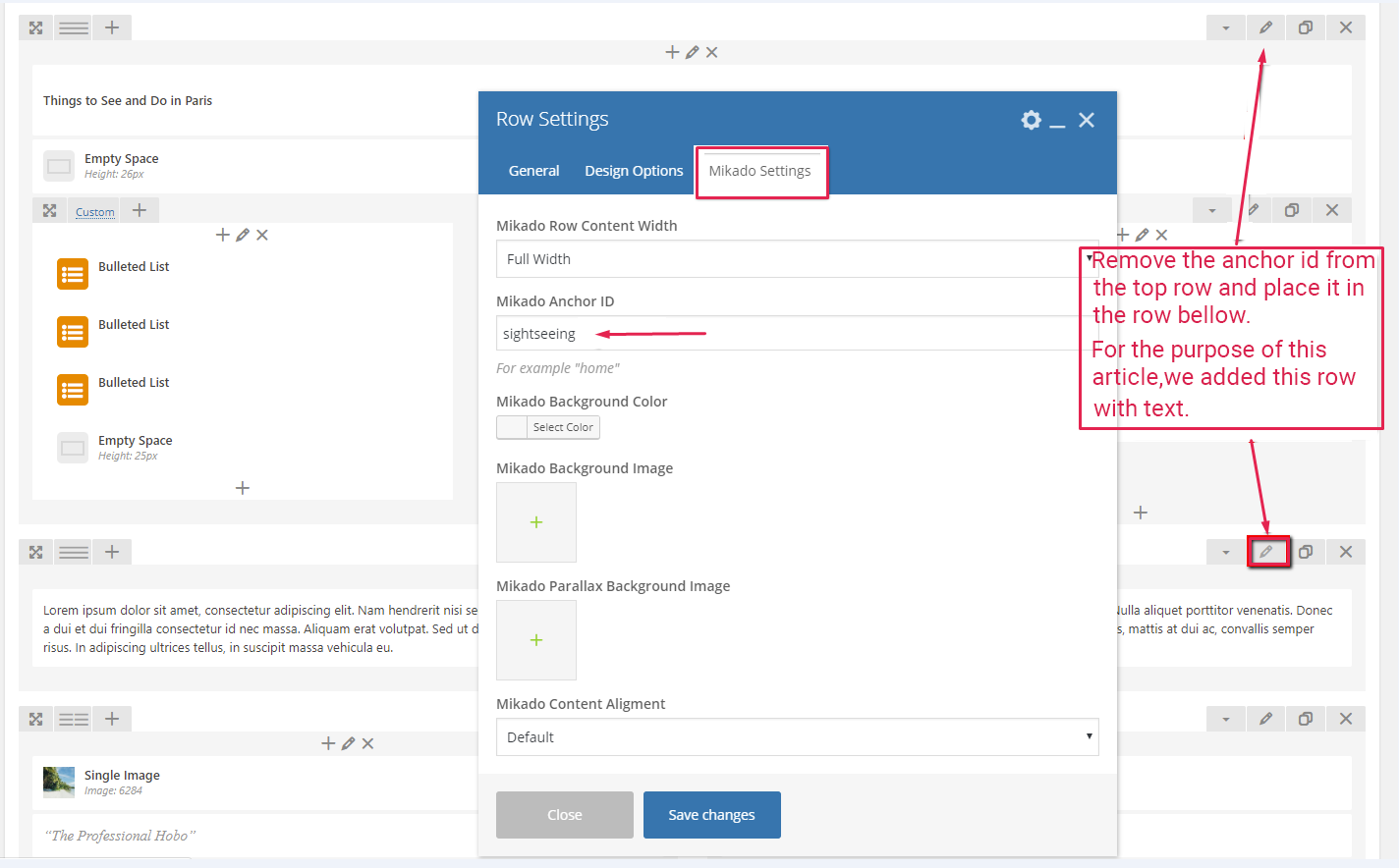The height and width of the screenshot is (868, 1399).
Task: Open Mikado Row Content Width dropdown
Action: pyautogui.click(x=796, y=259)
